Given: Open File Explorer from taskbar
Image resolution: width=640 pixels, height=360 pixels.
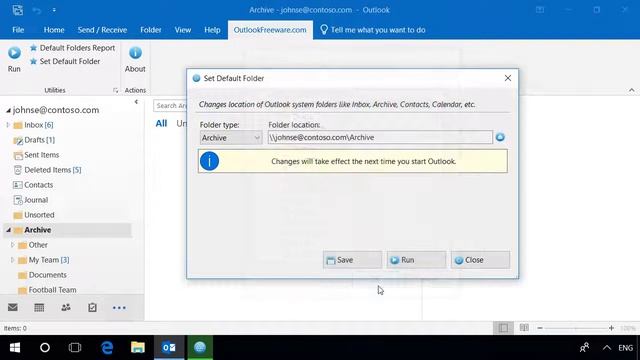Looking at the screenshot, I should coord(138,347).
